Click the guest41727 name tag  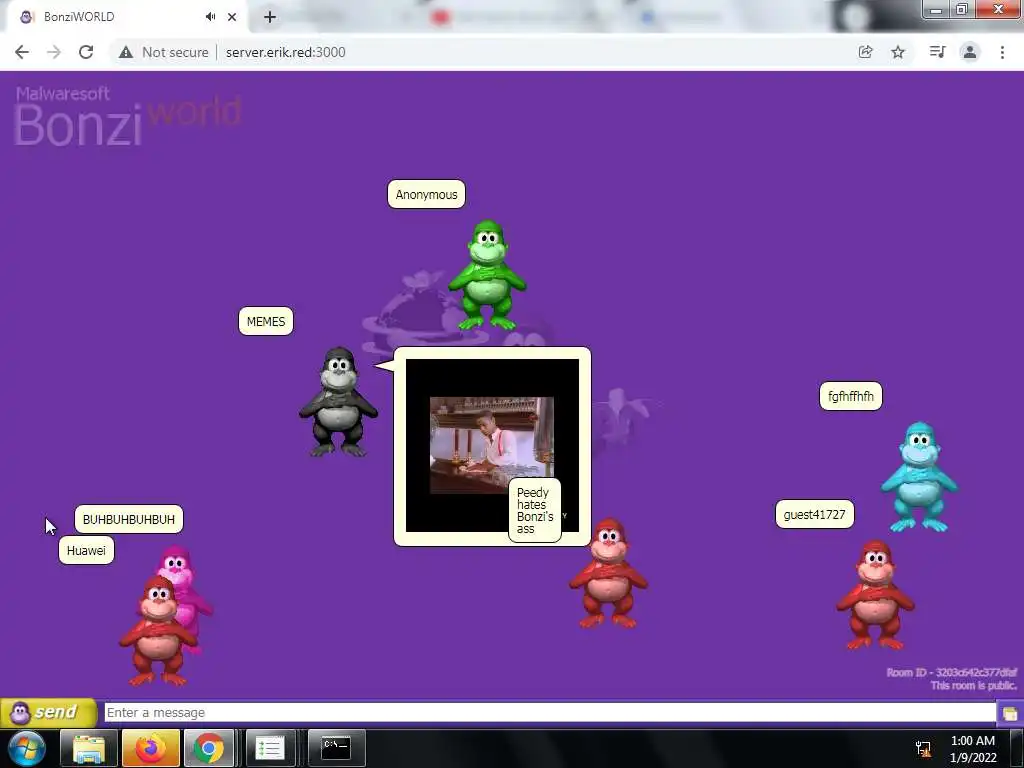814,514
